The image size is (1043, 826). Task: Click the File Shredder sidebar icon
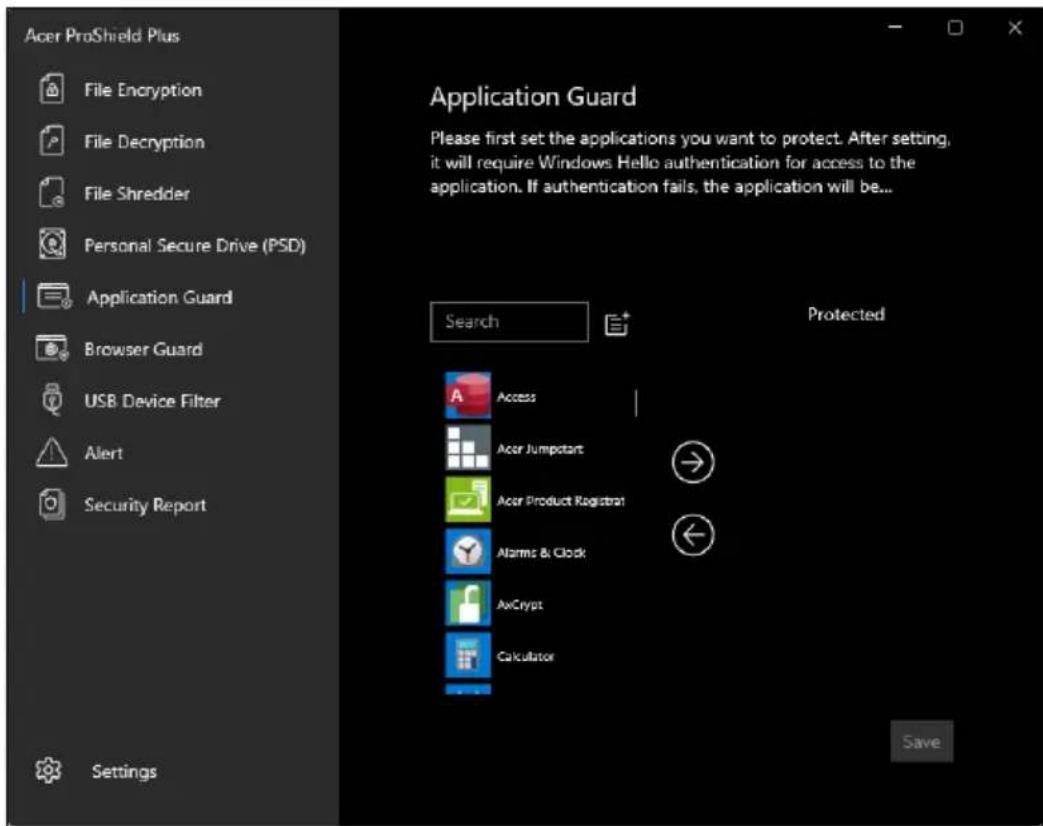tap(52, 193)
